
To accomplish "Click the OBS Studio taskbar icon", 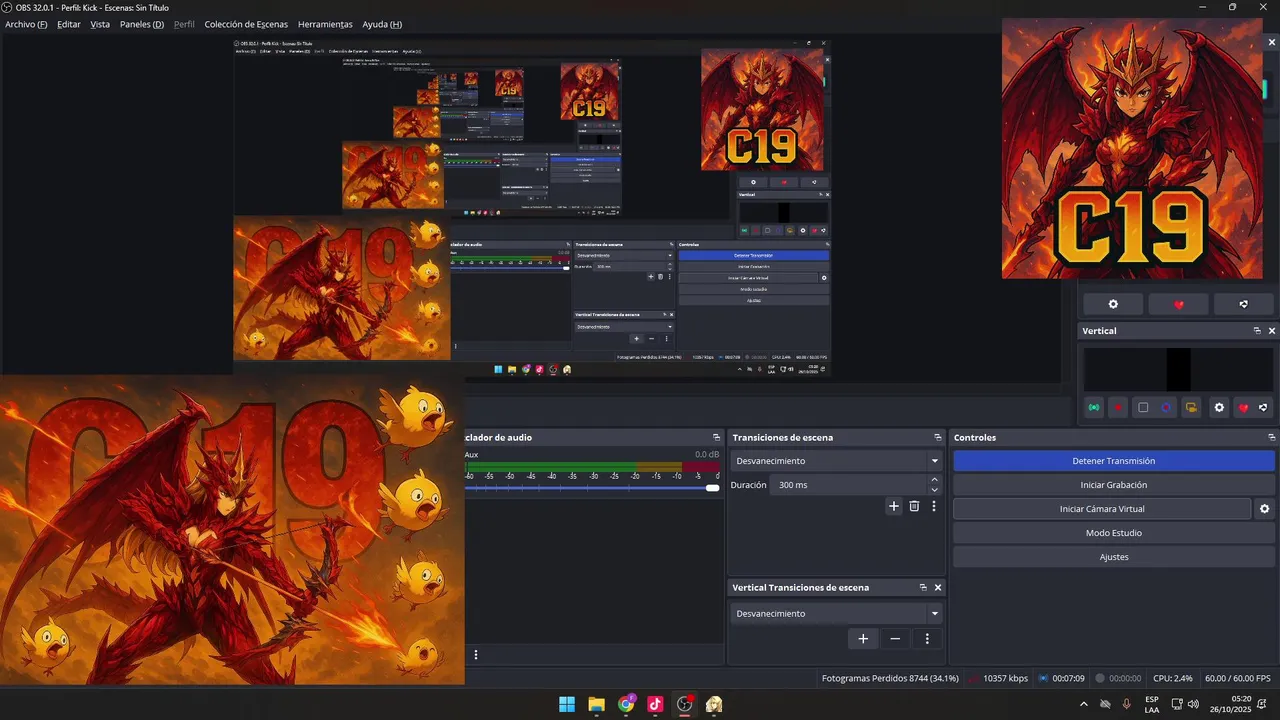I will click(685, 704).
